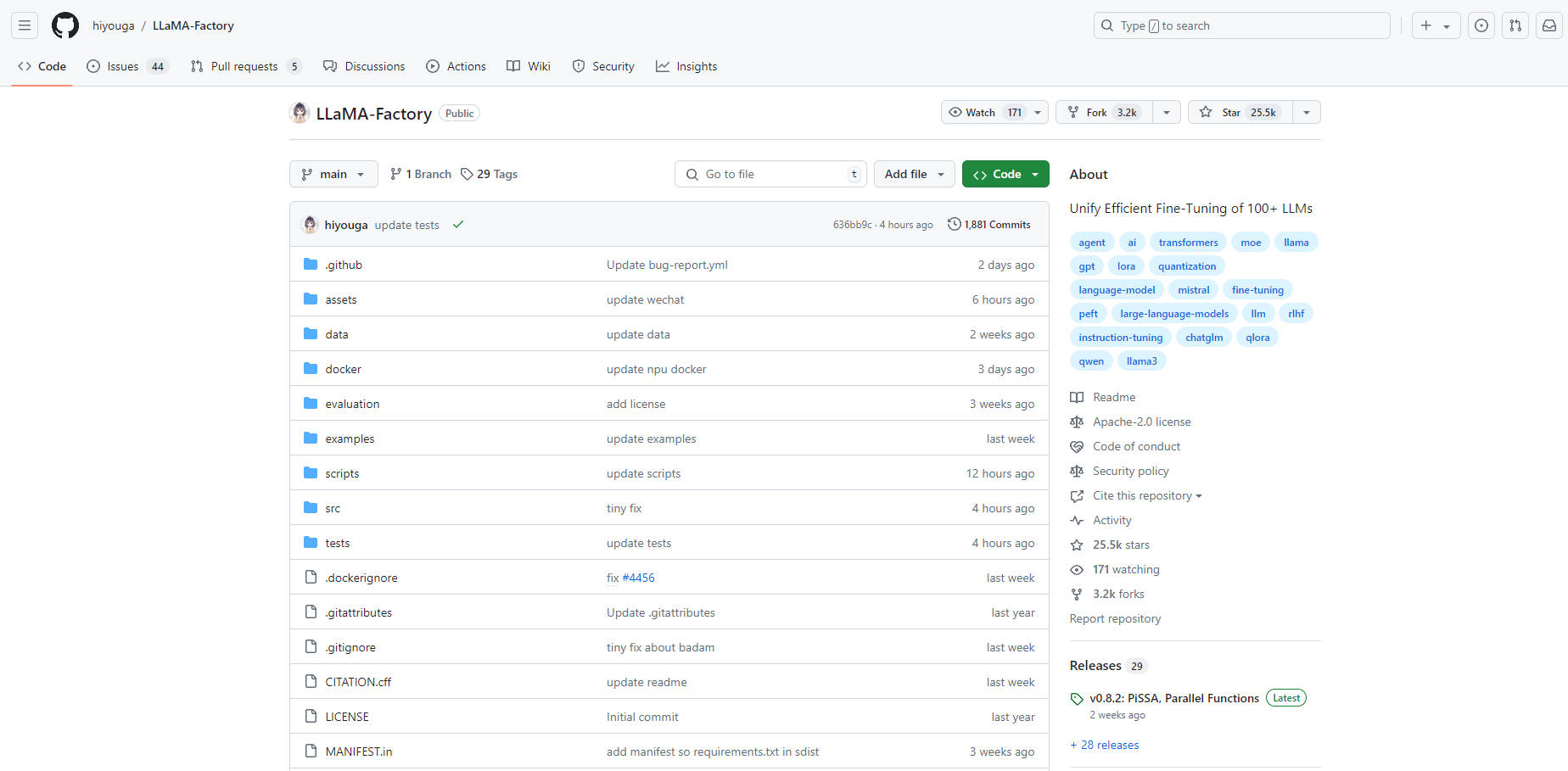This screenshot has height=771, width=1568.
Task: View the 1,881 Commits history
Action: 989,225
